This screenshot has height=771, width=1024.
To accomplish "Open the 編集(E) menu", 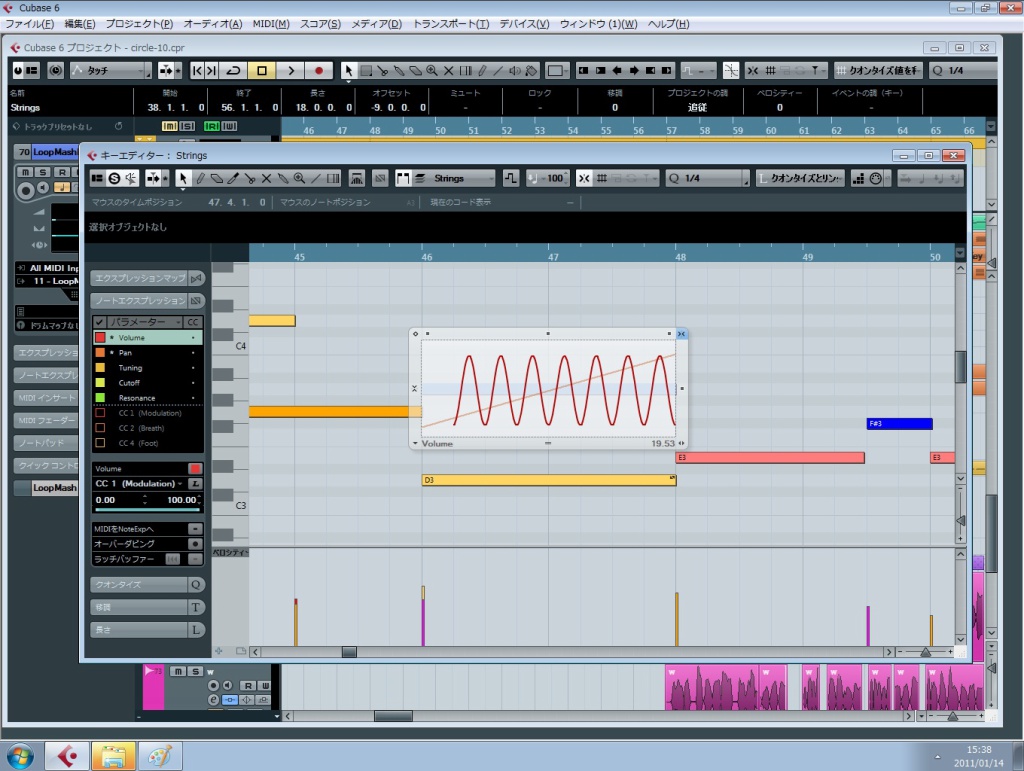I will click(x=80, y=24).
